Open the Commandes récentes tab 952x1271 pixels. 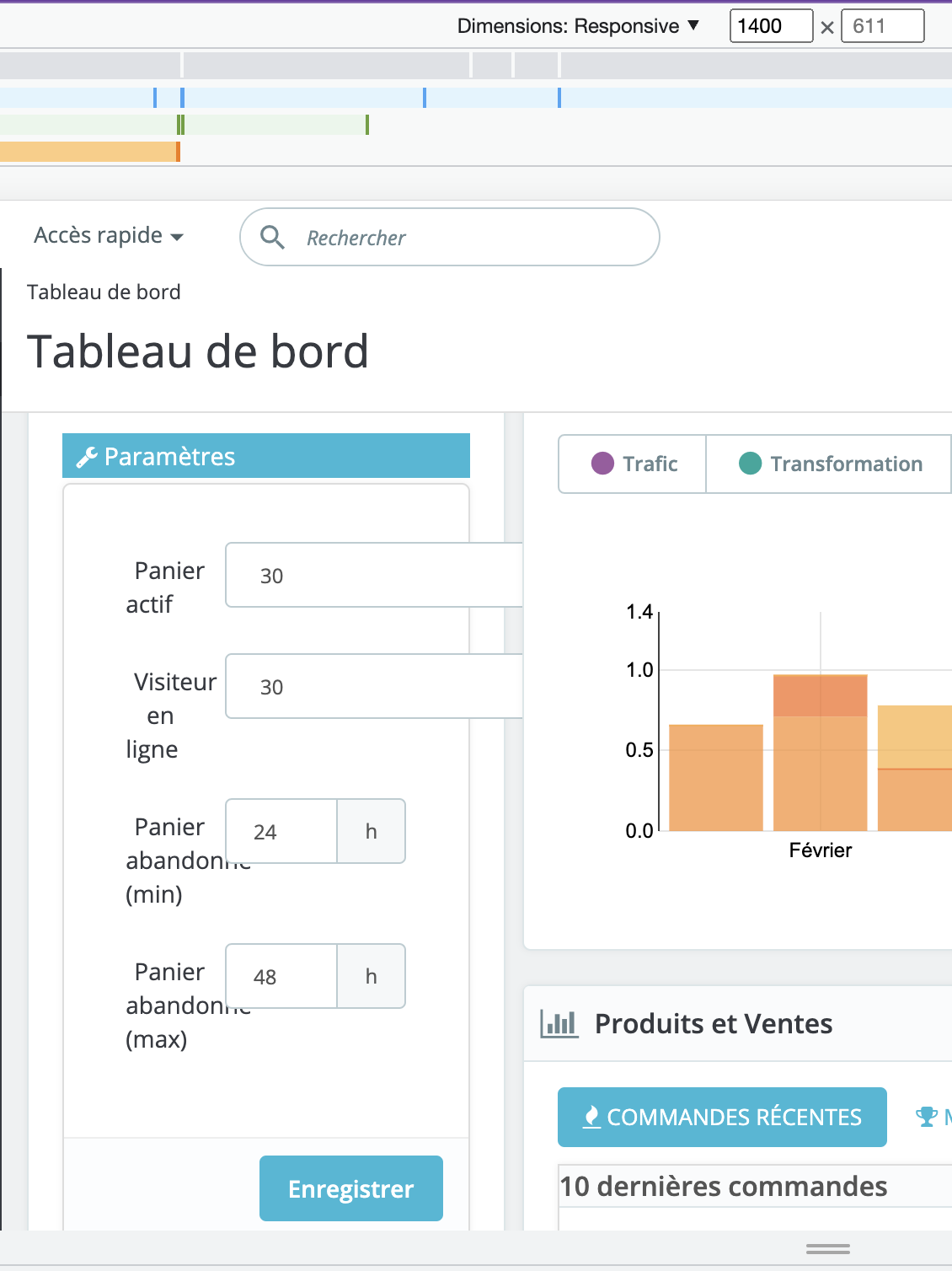tap(722, 1117)
